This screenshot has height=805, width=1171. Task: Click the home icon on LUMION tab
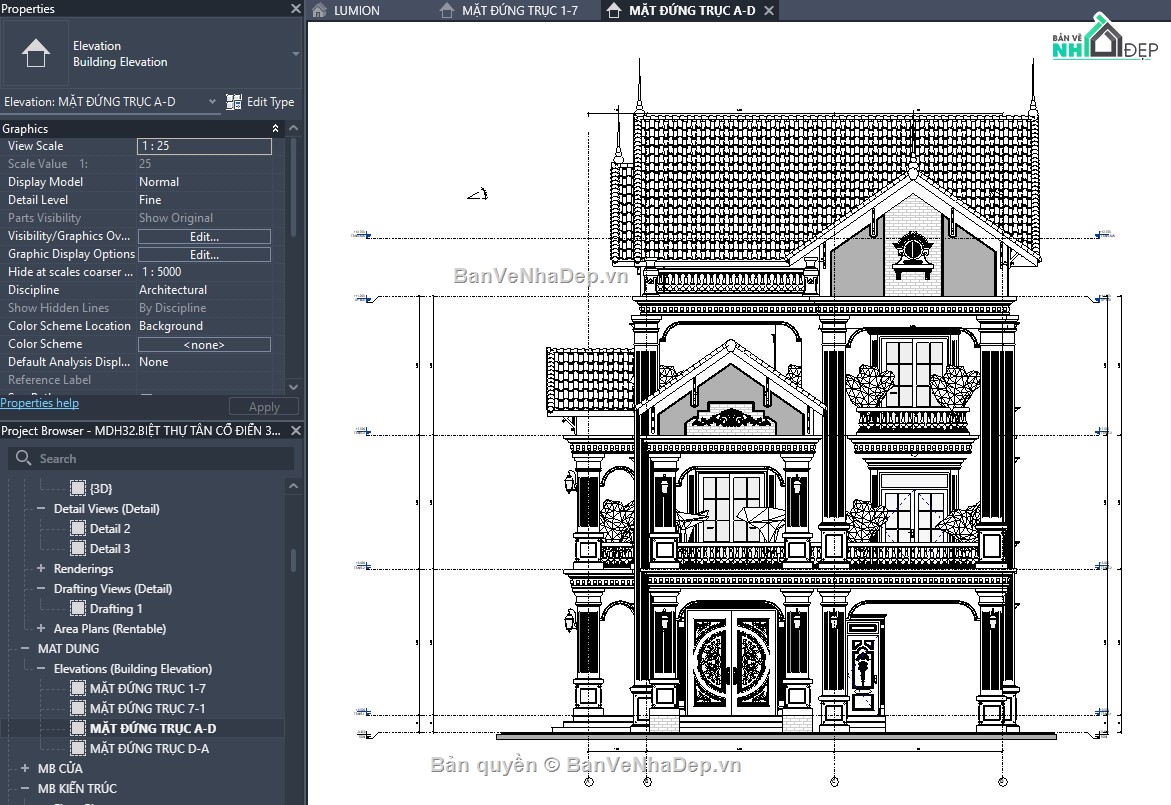coord(320,10)
